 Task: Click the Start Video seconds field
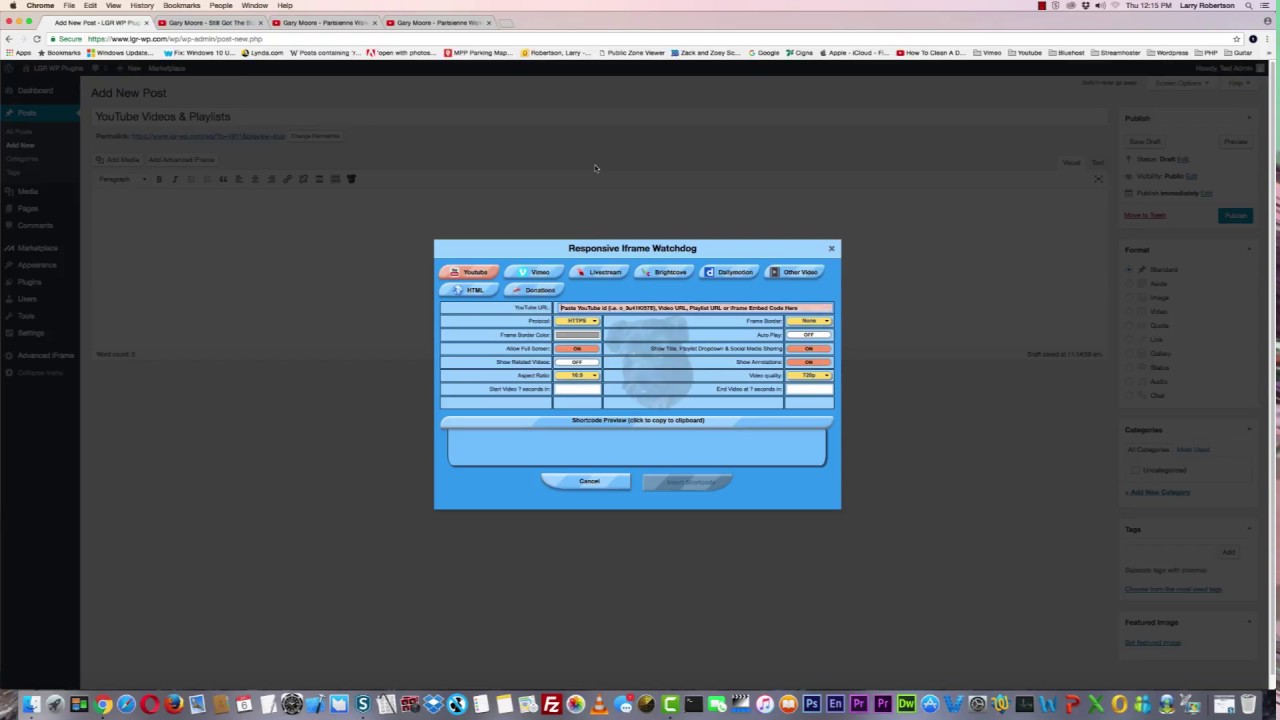click(578, 389)
